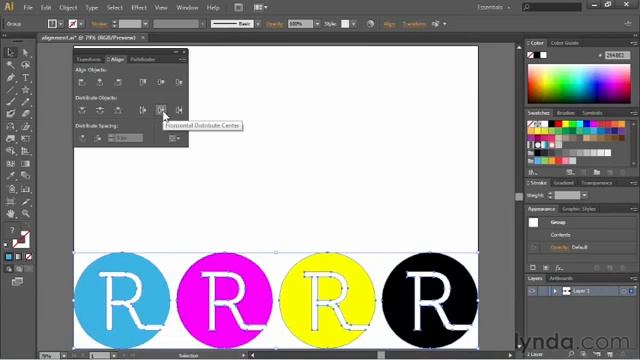Click Horizontal Distribute Right icon
The width and height of the screenshot is (640, 360).
tap(179, 110)
